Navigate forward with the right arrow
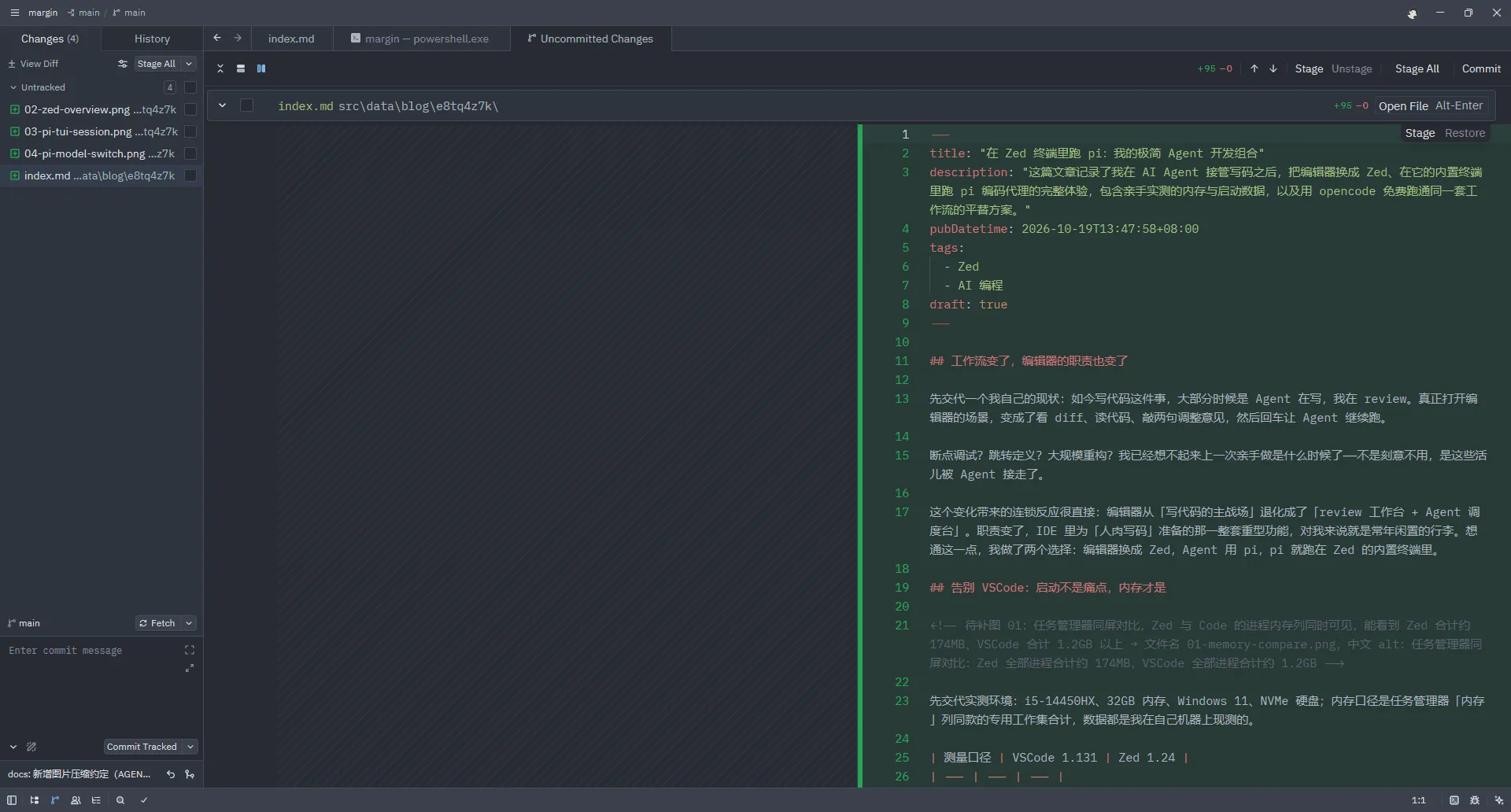 [x=238, y=38]
